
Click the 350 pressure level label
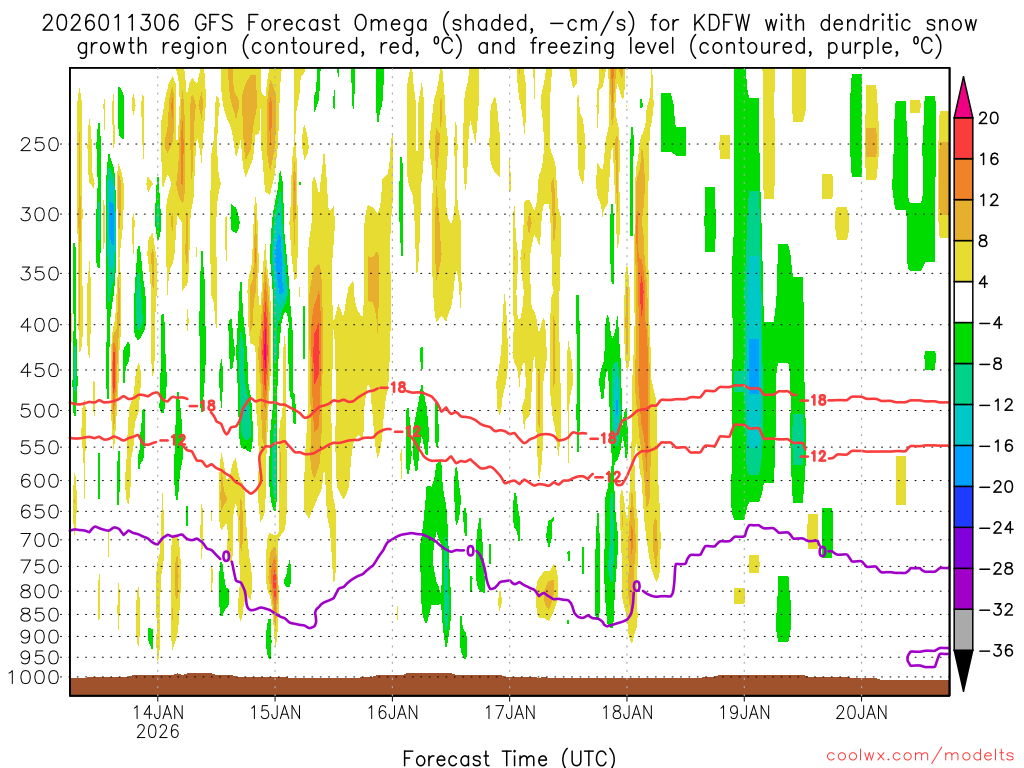coord(40,274)
